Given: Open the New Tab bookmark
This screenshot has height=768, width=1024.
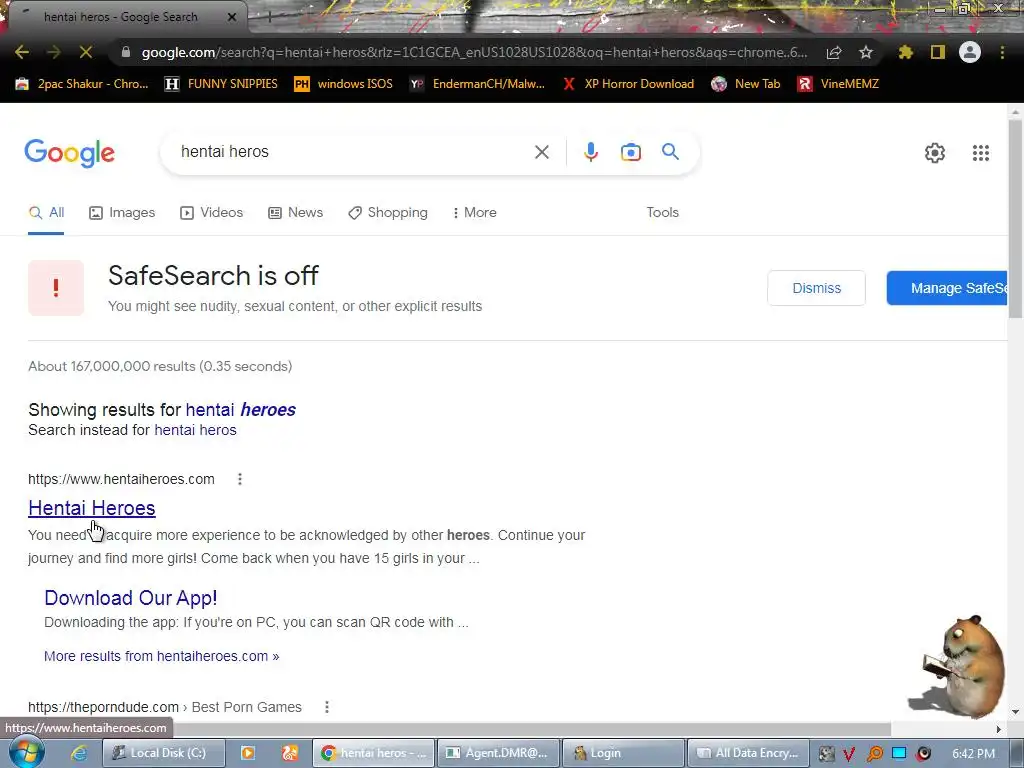Looking at the screenshot, I should [746, 84].
